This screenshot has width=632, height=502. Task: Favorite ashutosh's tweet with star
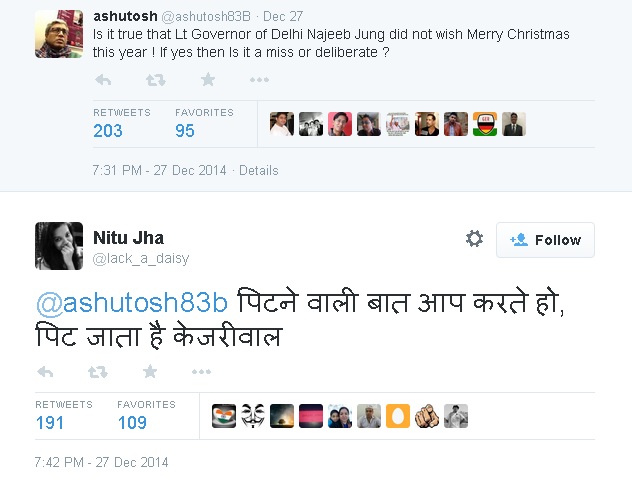point(208,80)
